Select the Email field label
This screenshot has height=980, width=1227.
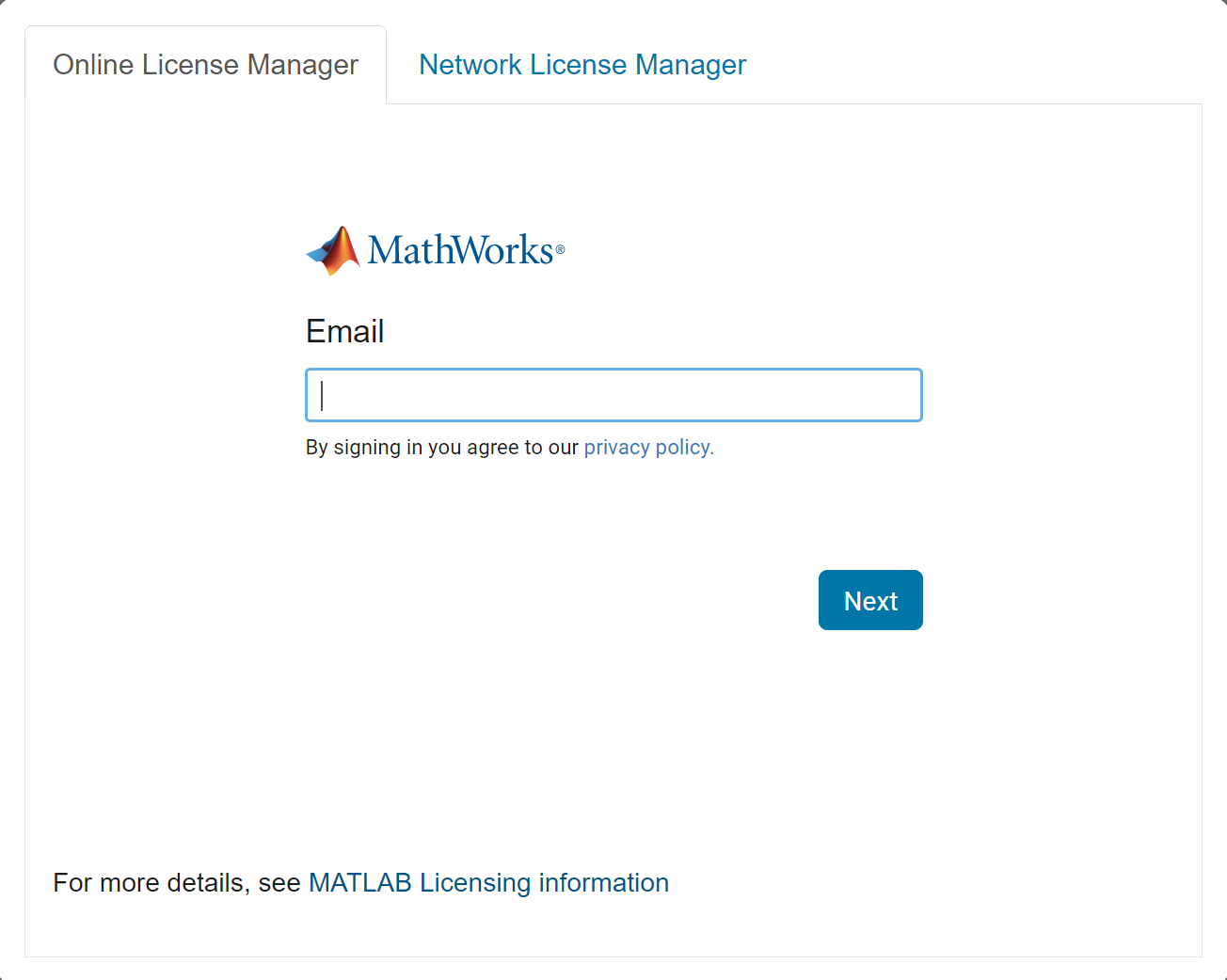[x=344, y=331]
